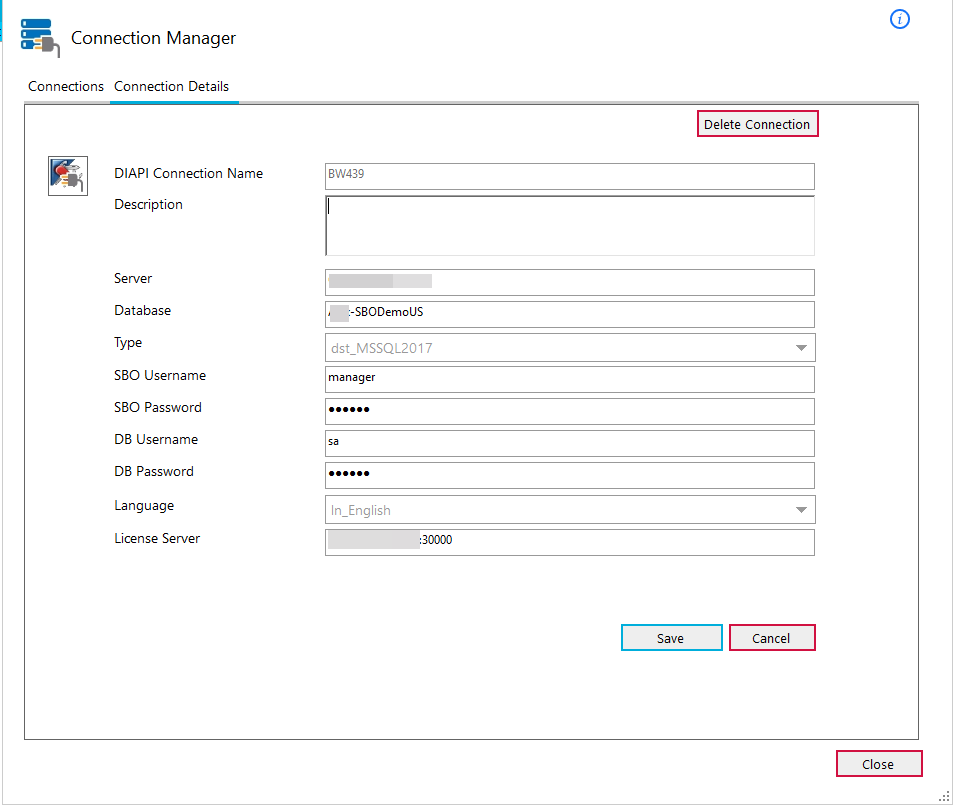Click the License Server field
The image size is (953, 805).
[x=570, y=542]
